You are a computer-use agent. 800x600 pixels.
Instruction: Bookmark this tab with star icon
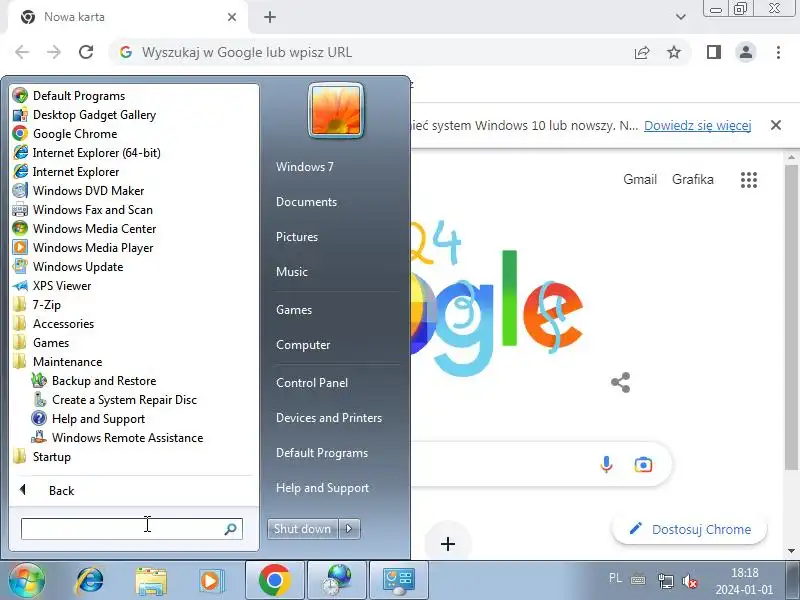point(674,52)
